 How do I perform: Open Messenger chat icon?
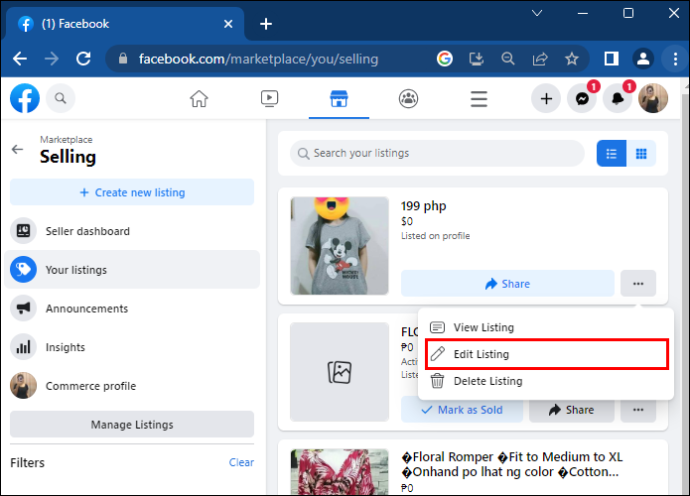coord(582,99)
